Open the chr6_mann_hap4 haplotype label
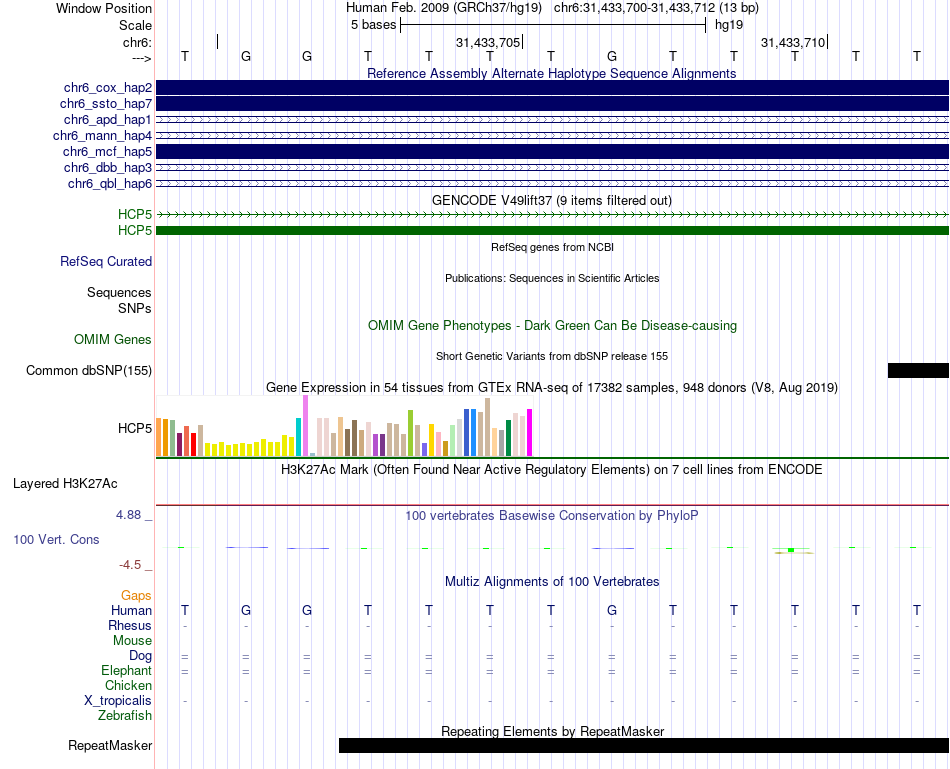 click(x=102, y=136)
